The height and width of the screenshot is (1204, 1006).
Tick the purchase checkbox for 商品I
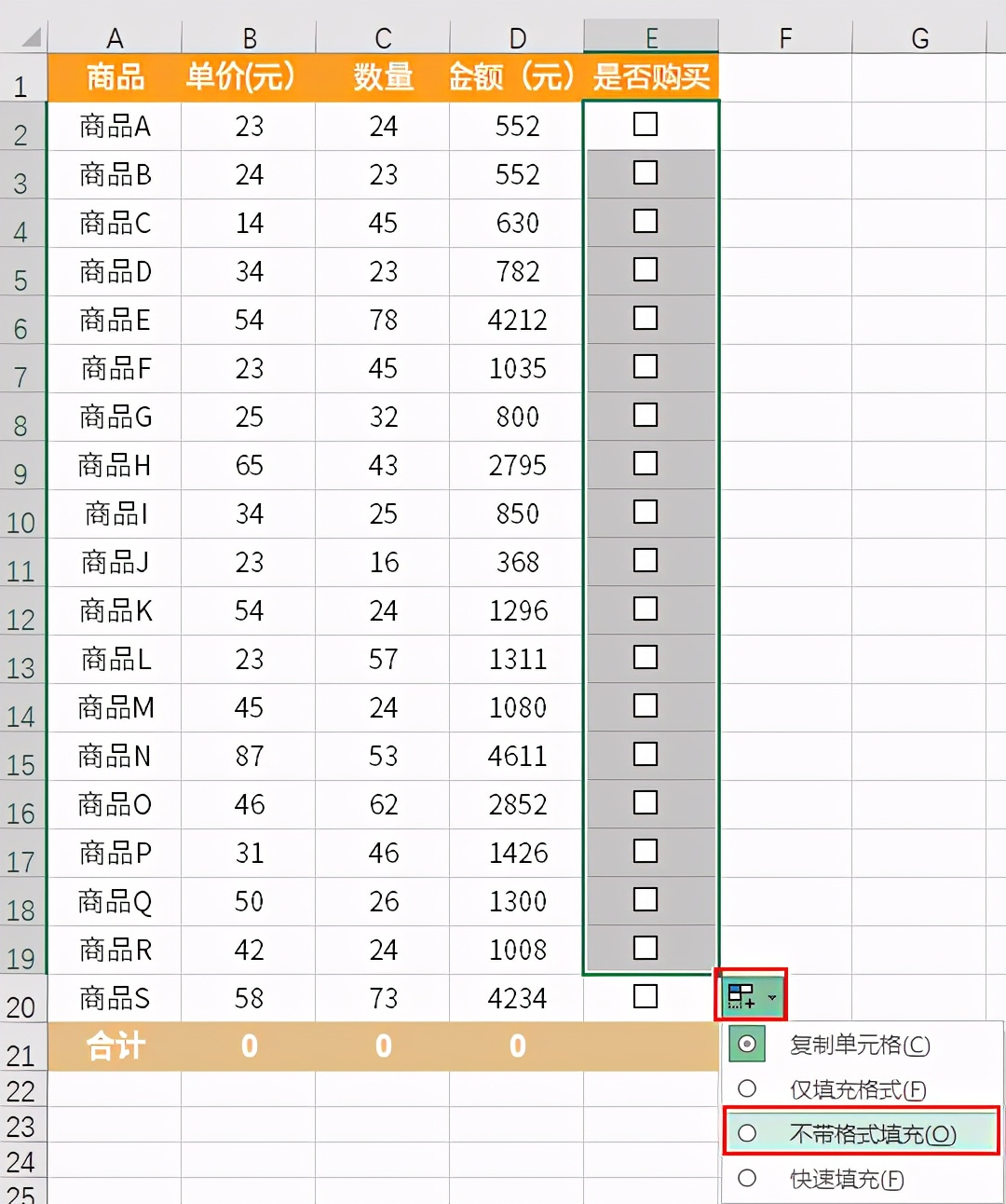(x=646, y=512)
